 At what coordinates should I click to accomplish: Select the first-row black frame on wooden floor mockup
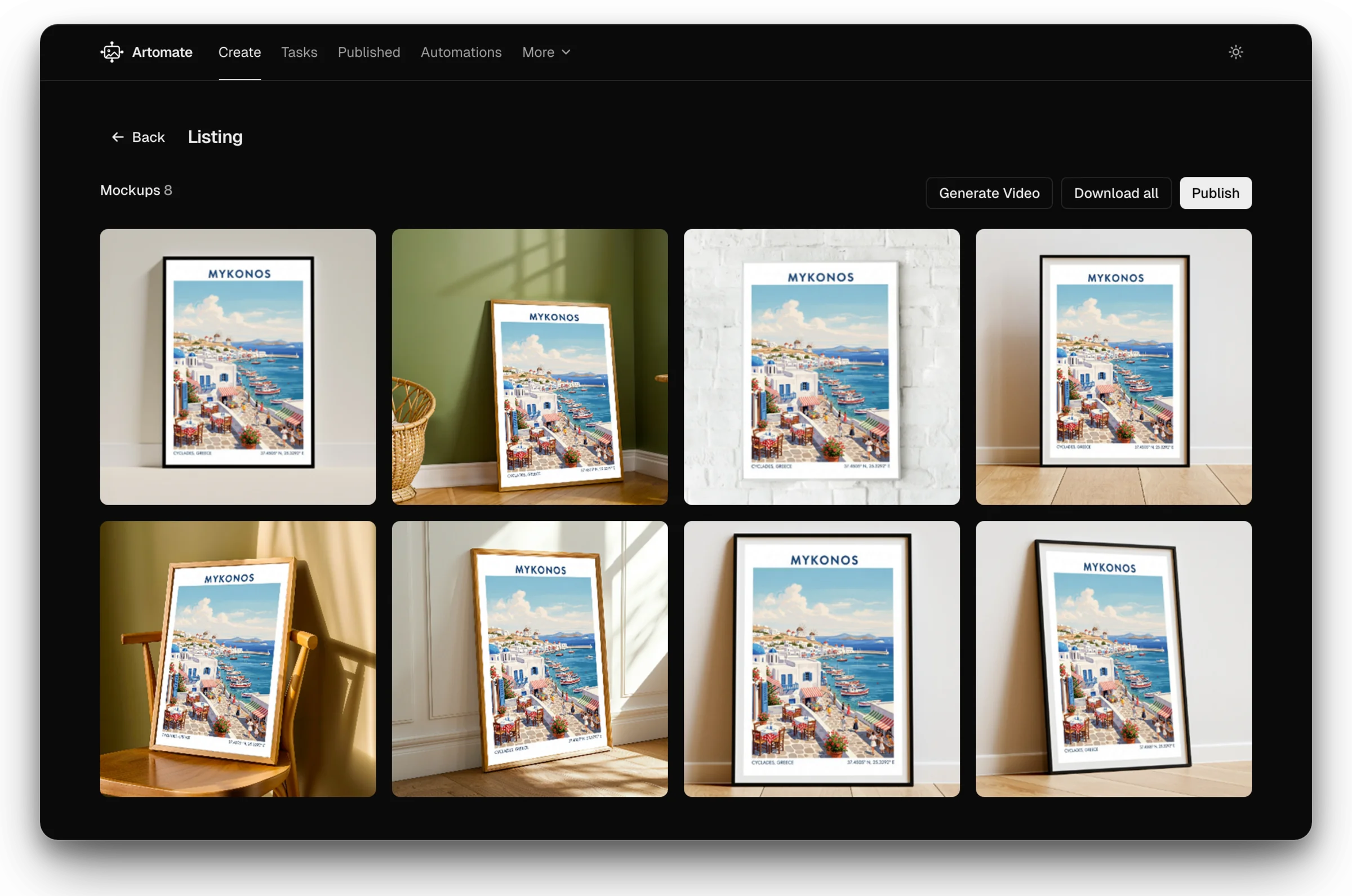pyautogui.click(x=1113, y=367)
